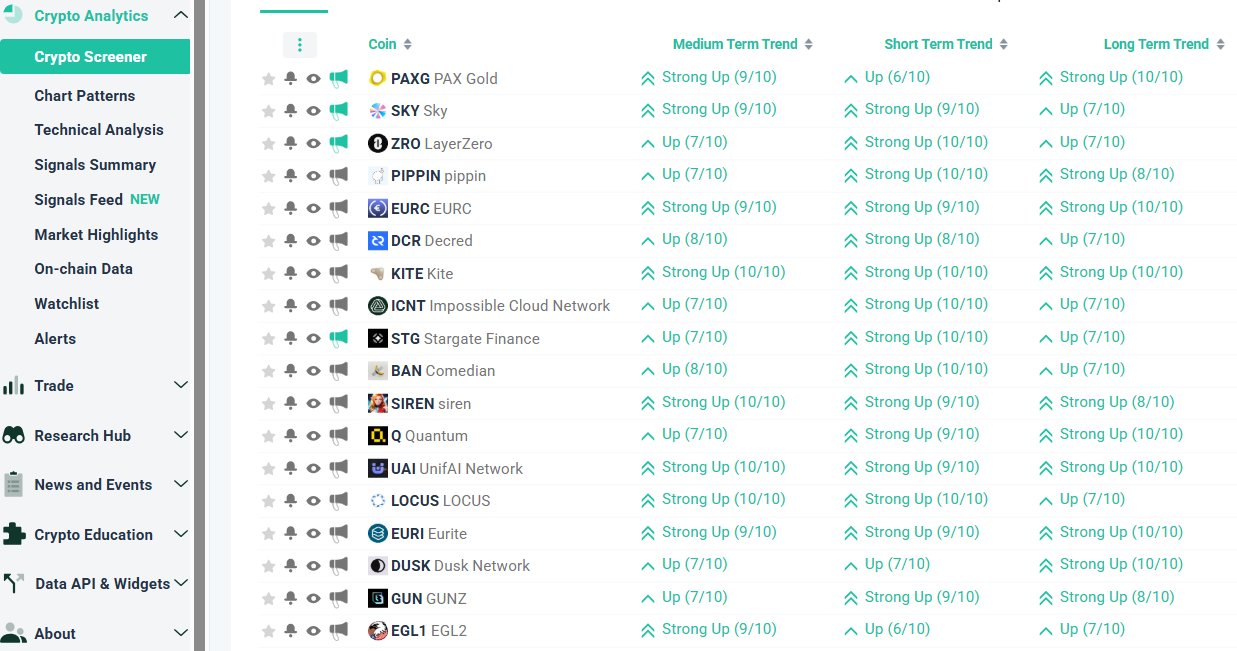Set alert bell for SKY Sky
Image resolution: width=1237 pixels, height=651 pixels.
(x=290, y=111)
